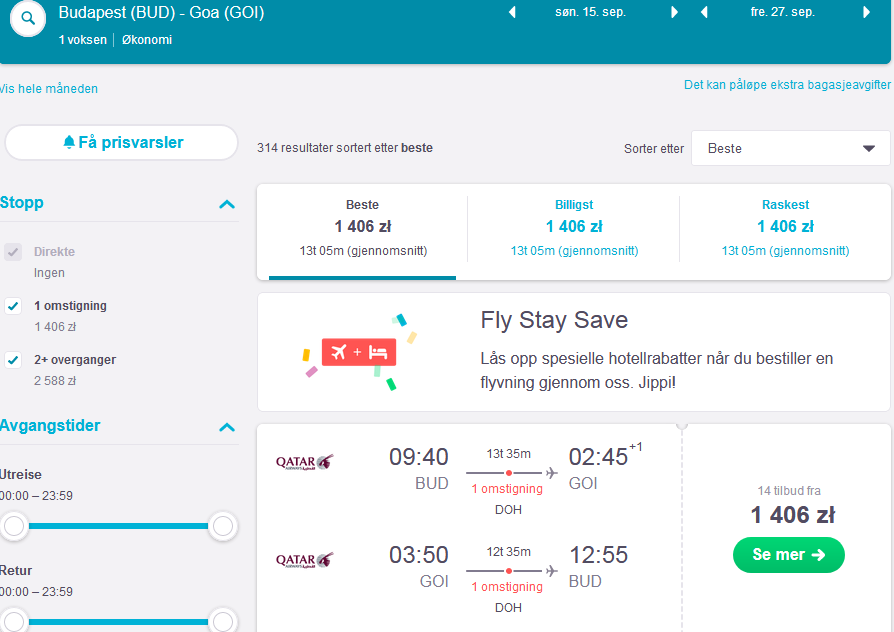The width and height of the screenshot is (894, 632).
Task: Select the Billigst tab
Action: [x=574, y=229]
